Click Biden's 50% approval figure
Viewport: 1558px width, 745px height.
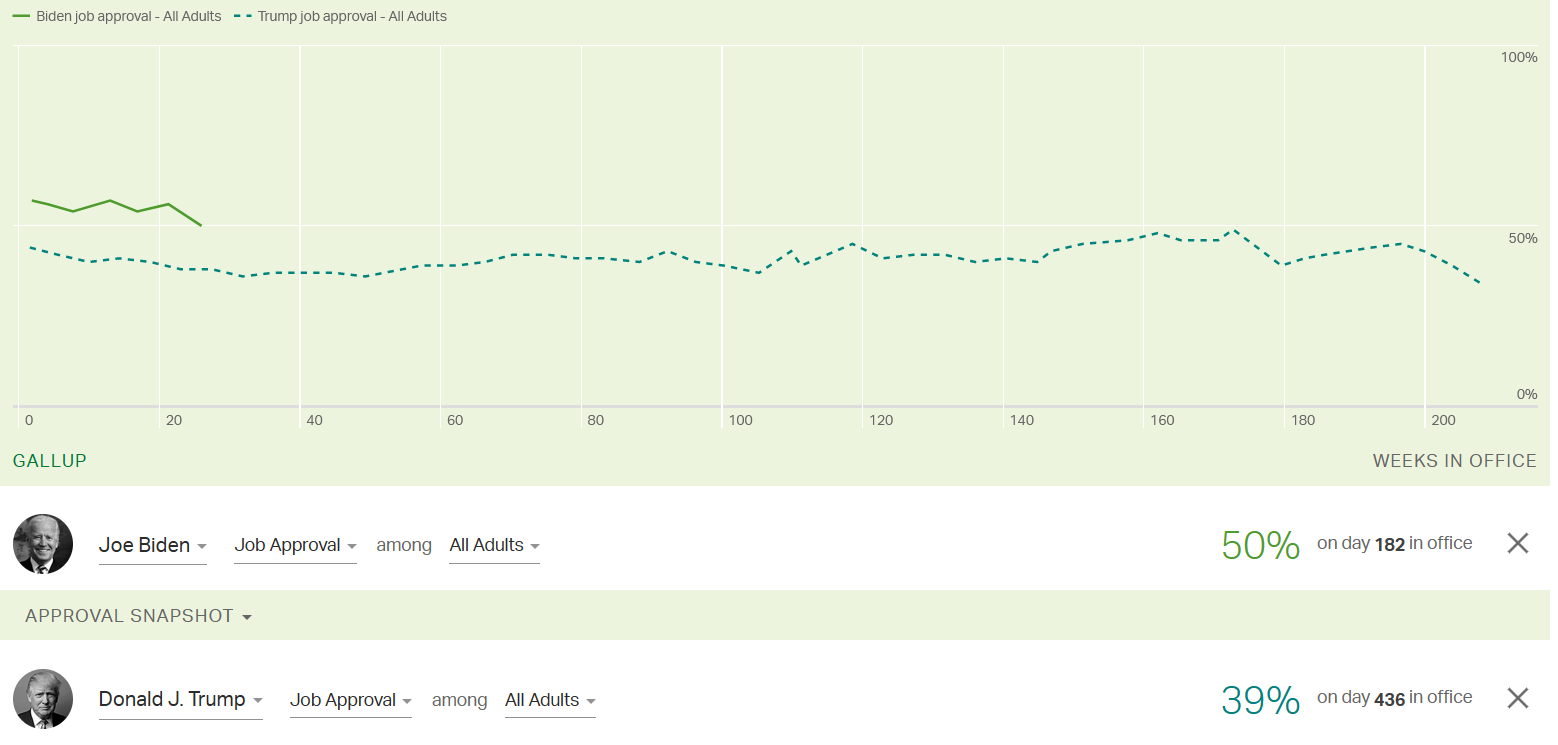1260,545
